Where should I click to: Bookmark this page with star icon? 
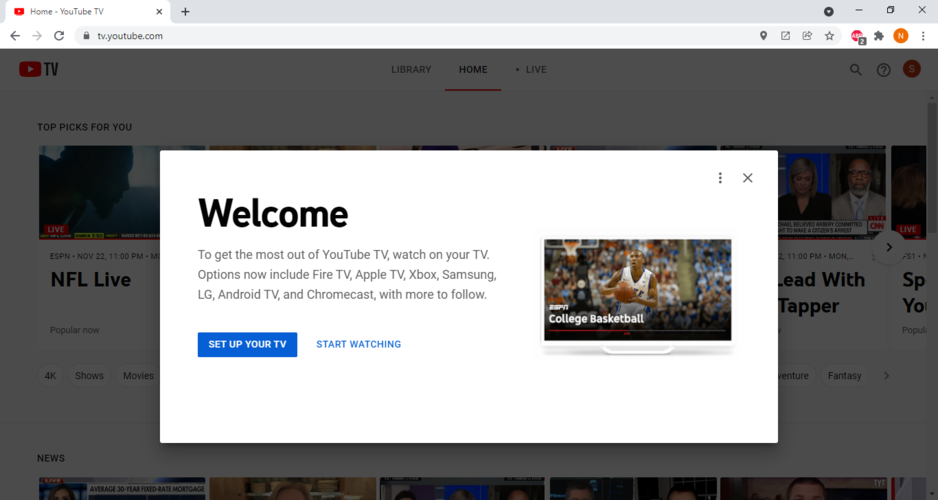tap(829, 36)
